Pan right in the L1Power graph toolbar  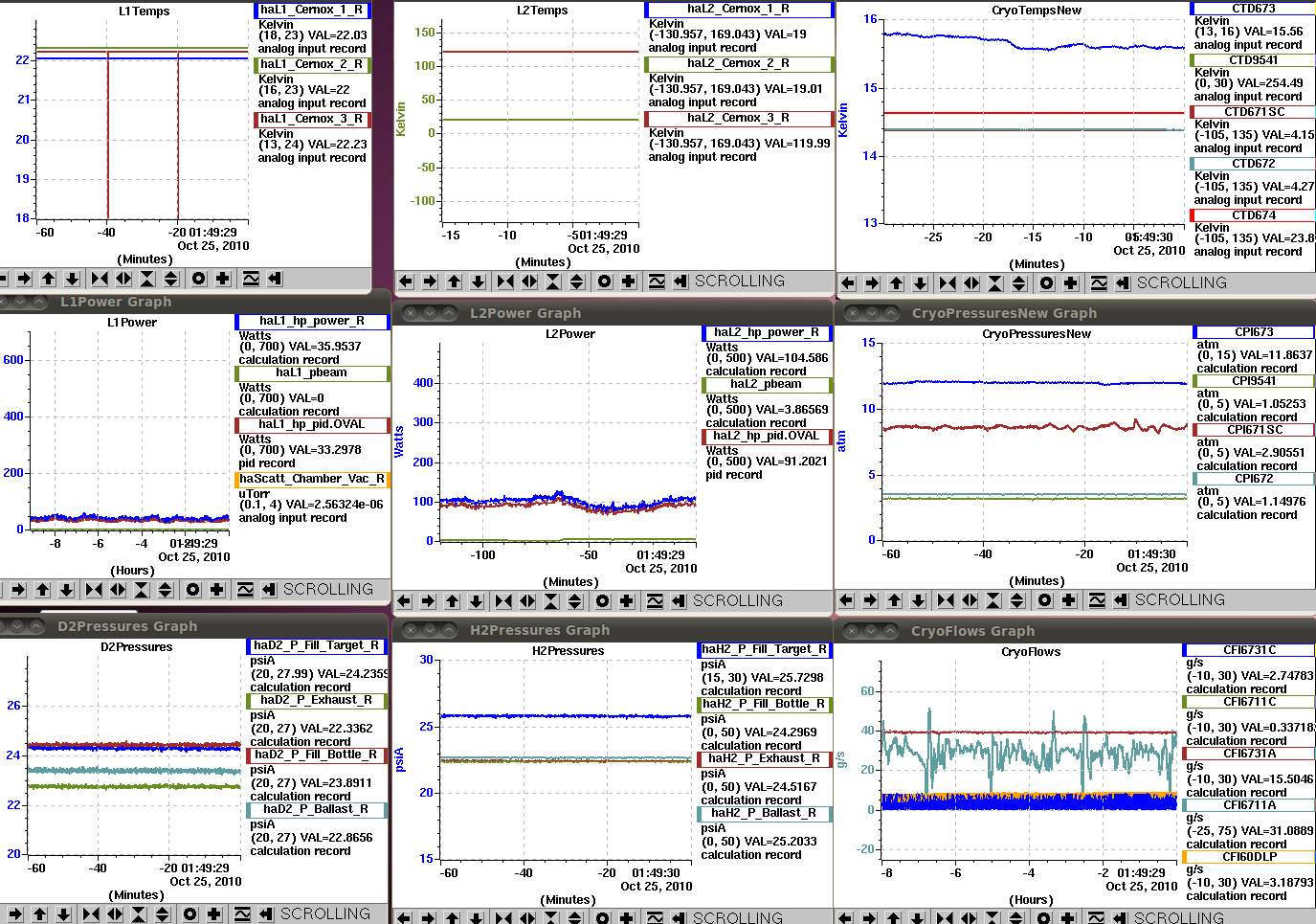[18, 590]
